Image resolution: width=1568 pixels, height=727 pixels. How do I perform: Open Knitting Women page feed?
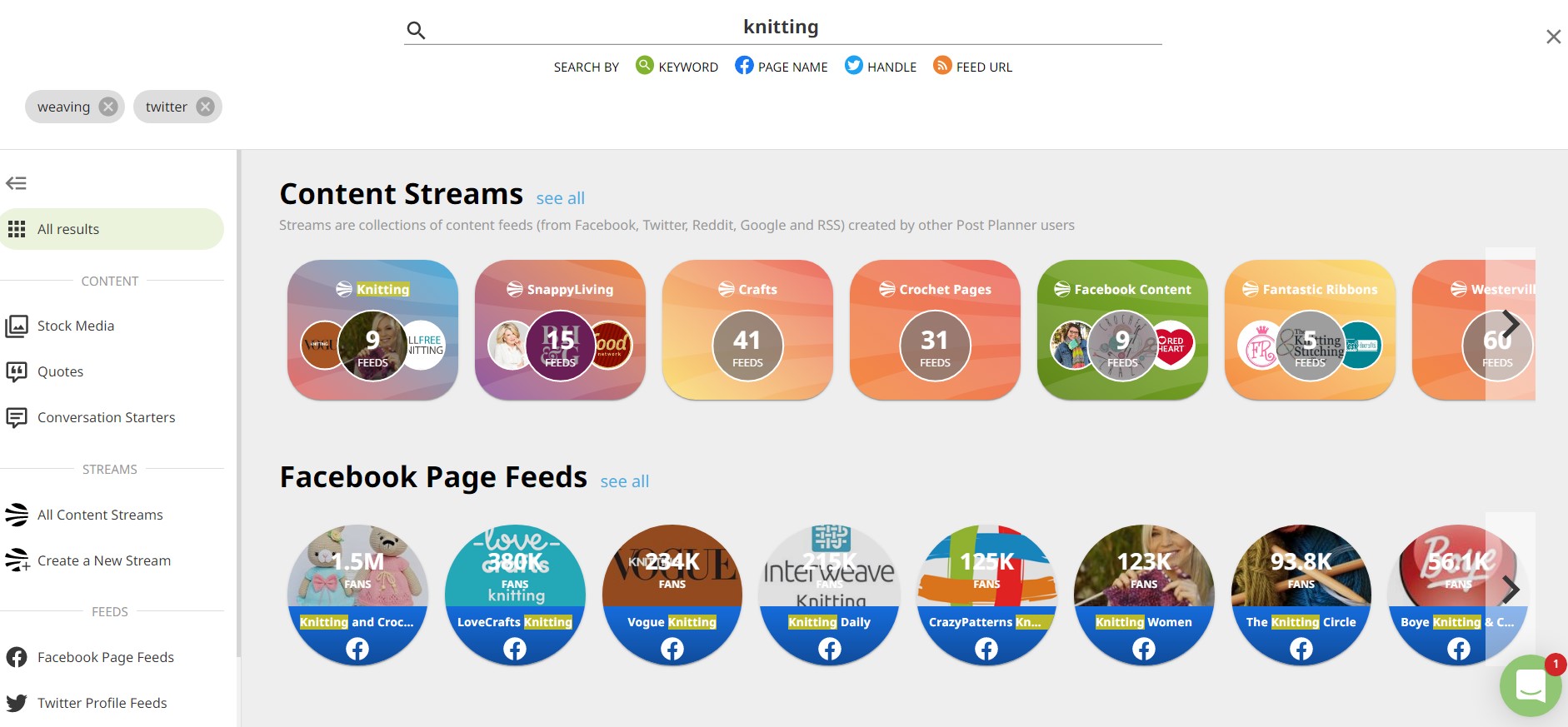coord(1144,595)
